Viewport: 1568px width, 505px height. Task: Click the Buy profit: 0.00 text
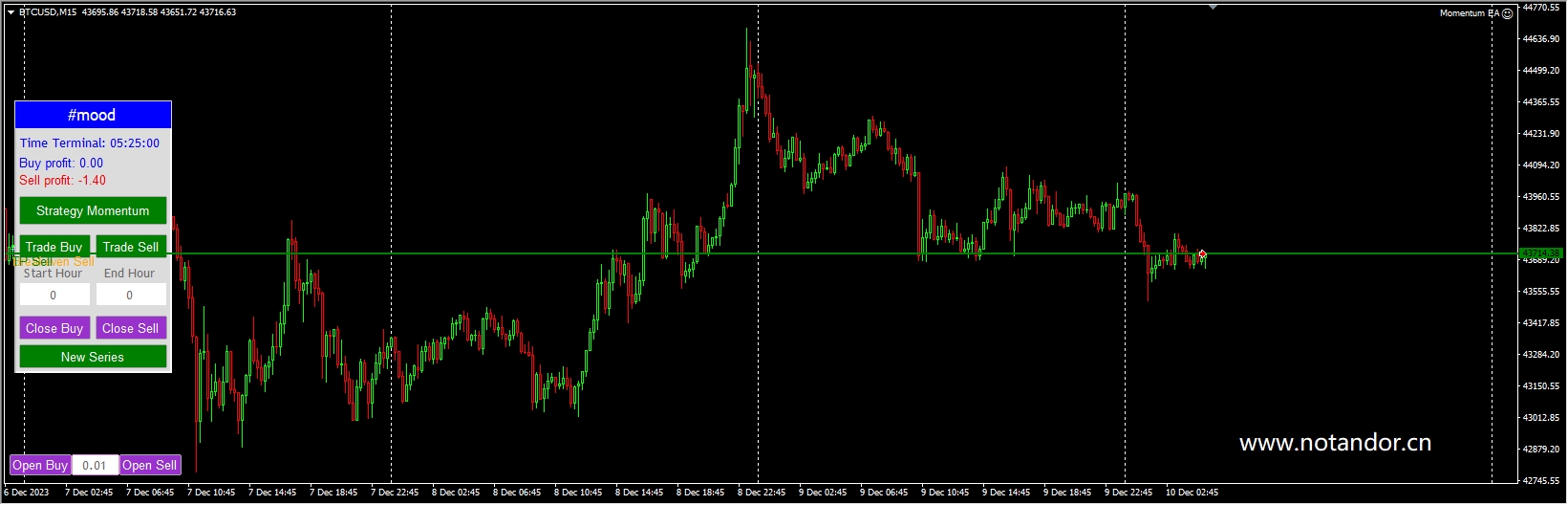coord(61,163)
